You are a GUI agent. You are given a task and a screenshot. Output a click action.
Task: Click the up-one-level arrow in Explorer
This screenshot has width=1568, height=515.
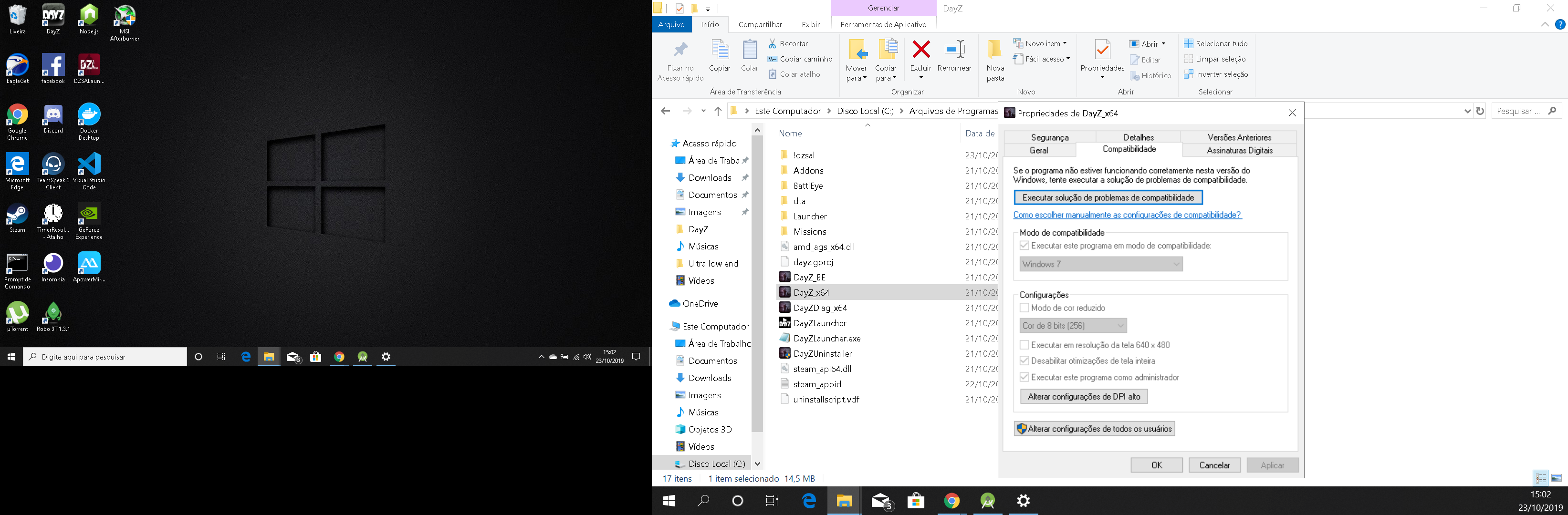[x=718, y=111]
